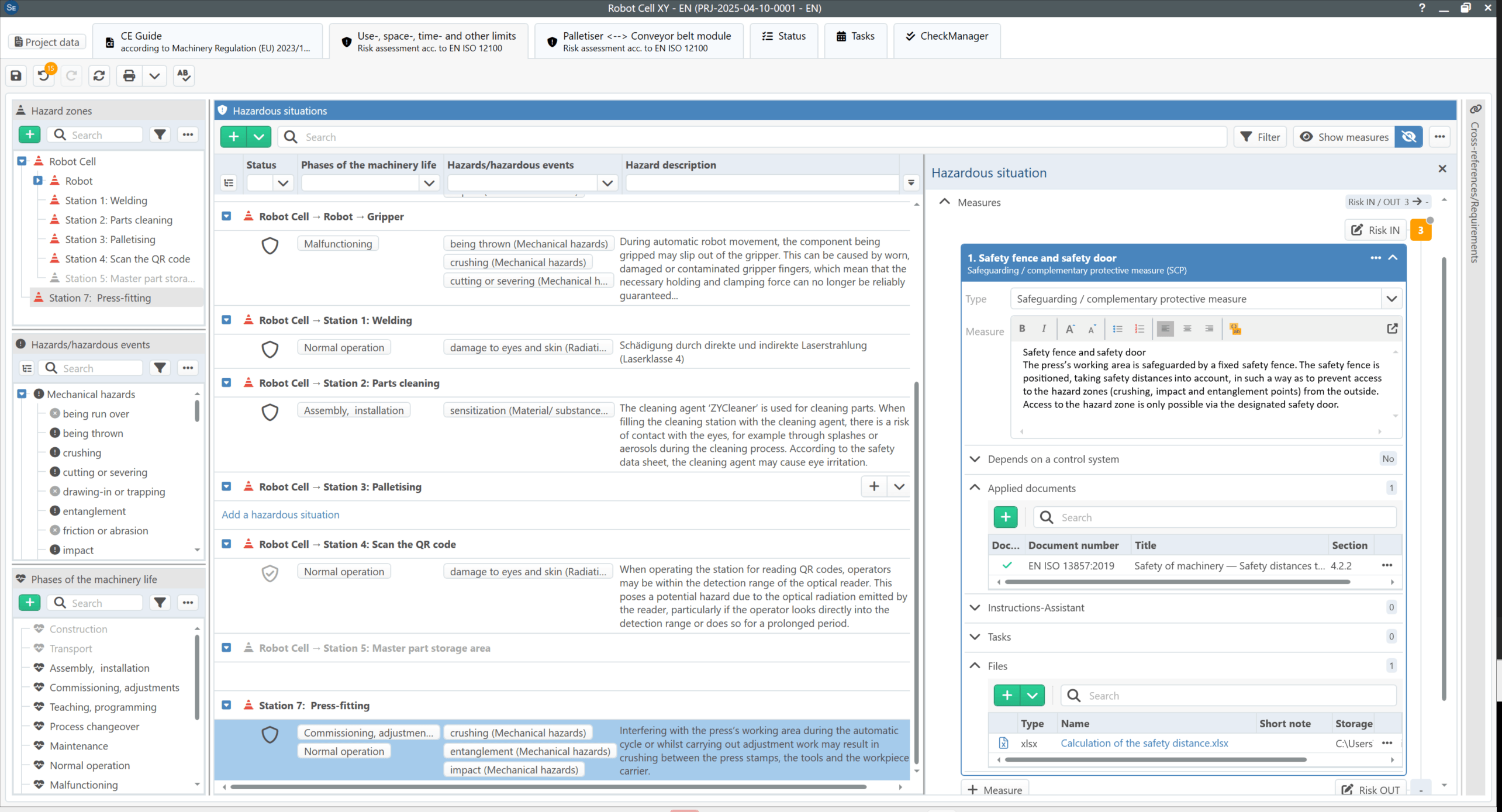This screenshot has width=1502, height=812.
Task: Open Phases of the machinery life column dropdown
Action: tap(429, 183)
